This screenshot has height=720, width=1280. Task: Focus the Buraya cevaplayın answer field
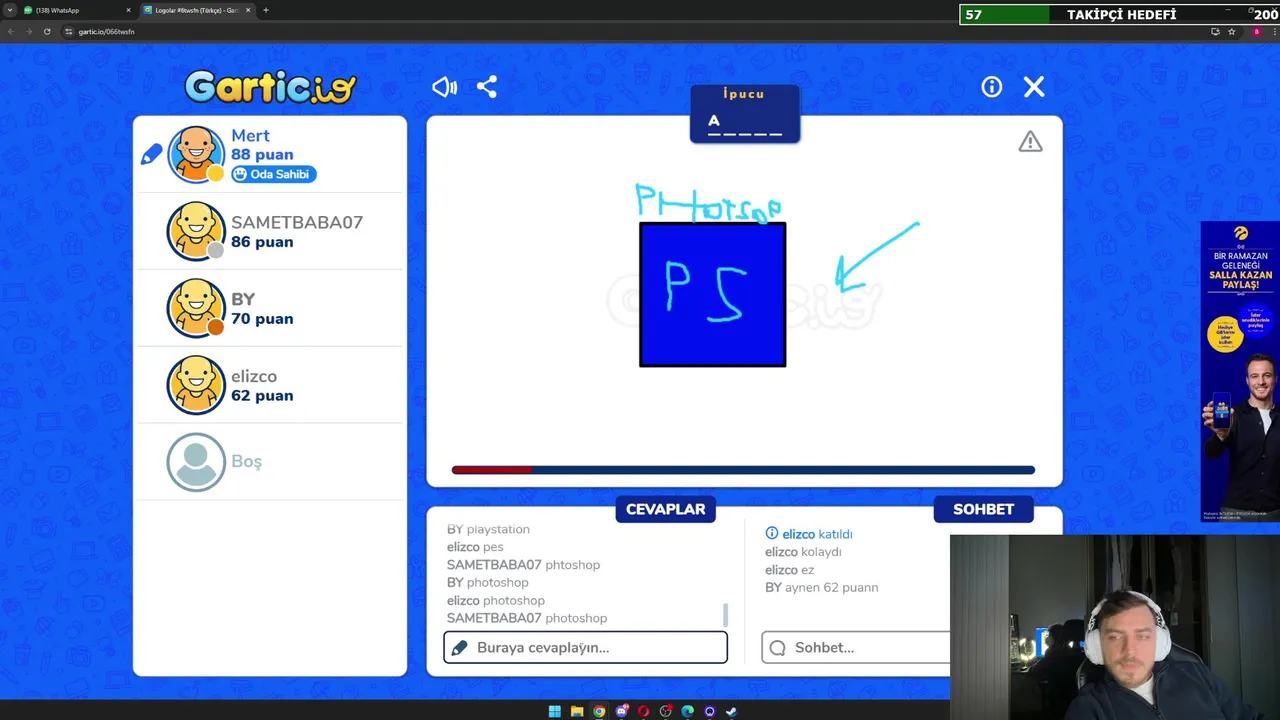pos(585,647)
